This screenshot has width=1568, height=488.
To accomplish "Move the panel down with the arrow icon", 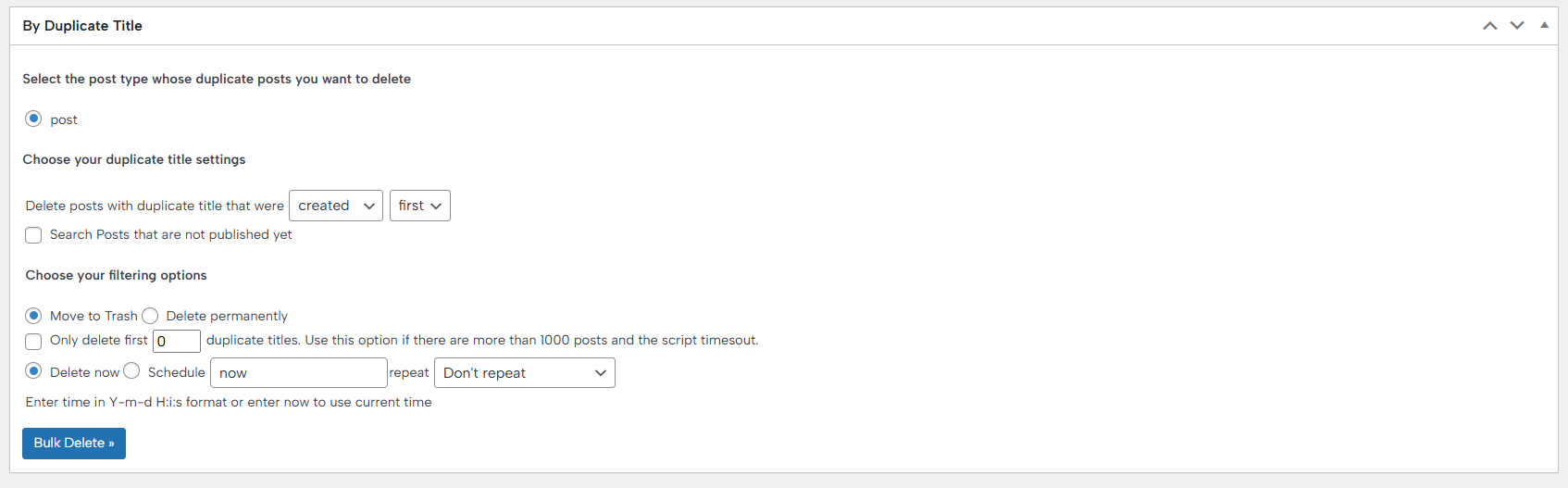I will click(x=1517, y=26).
